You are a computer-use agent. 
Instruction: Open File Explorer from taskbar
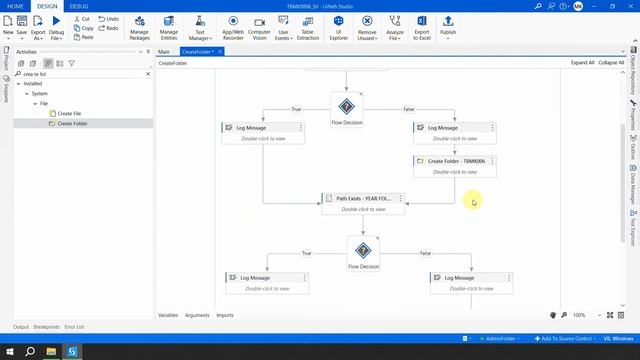(x=51, y=351)
